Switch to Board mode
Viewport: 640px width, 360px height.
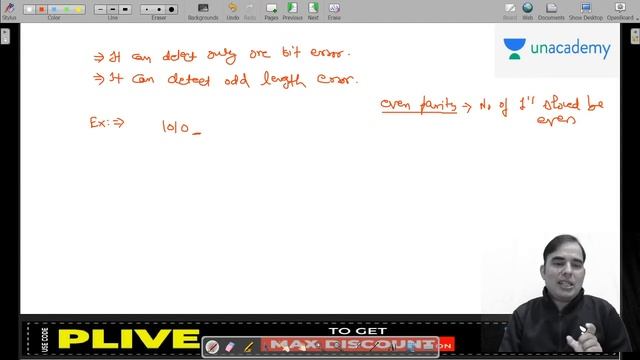(509, 11)
